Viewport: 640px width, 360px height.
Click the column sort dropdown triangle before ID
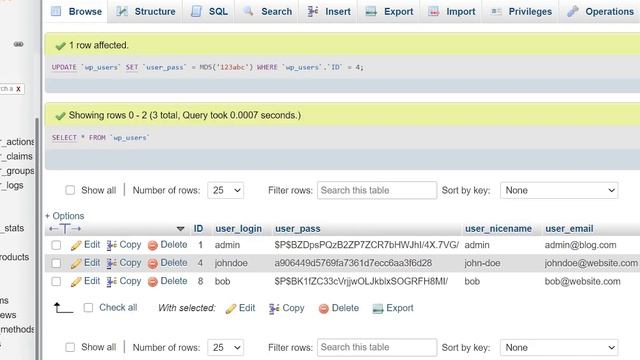coord(180,229)
